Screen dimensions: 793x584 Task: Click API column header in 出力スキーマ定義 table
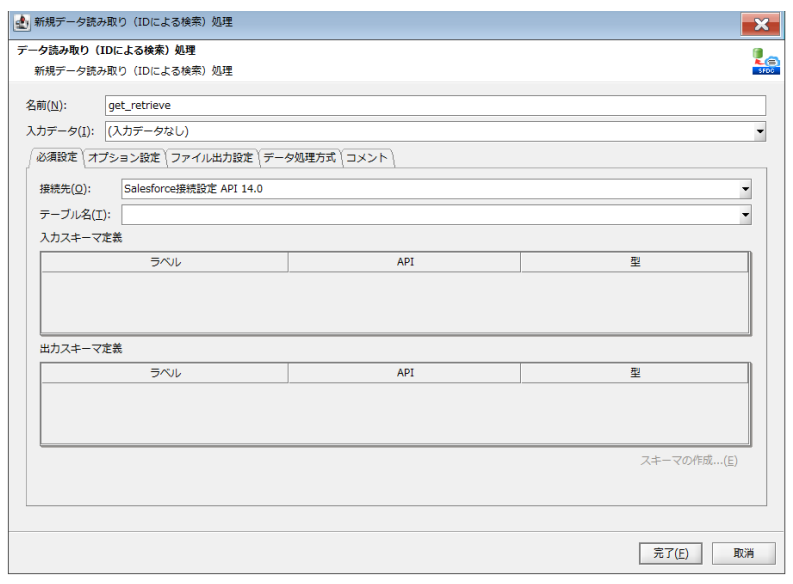405,373
